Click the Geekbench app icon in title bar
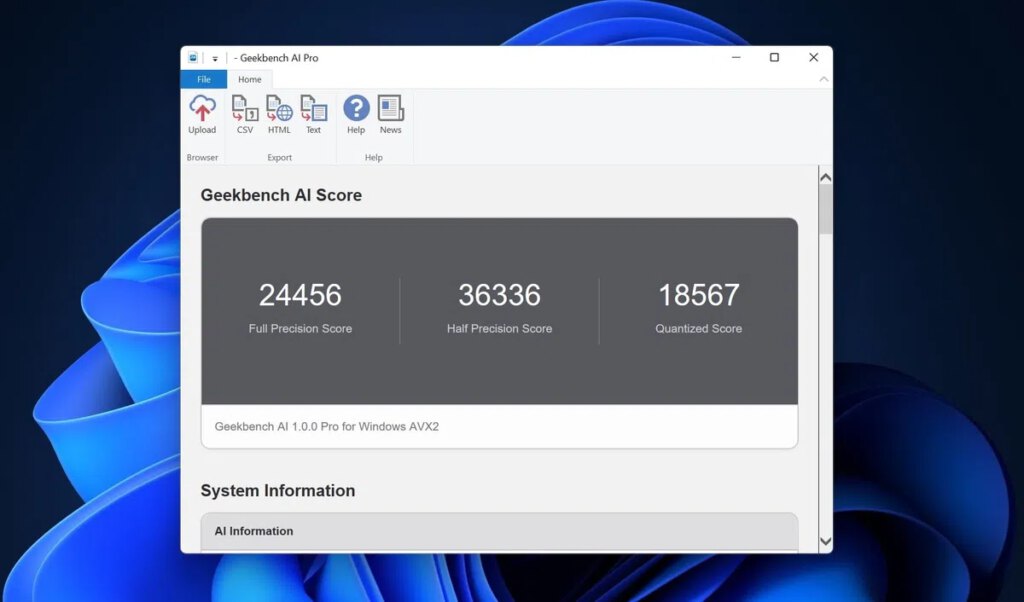The width and height of the screenshot is (1024, 602). coord(194,58)
